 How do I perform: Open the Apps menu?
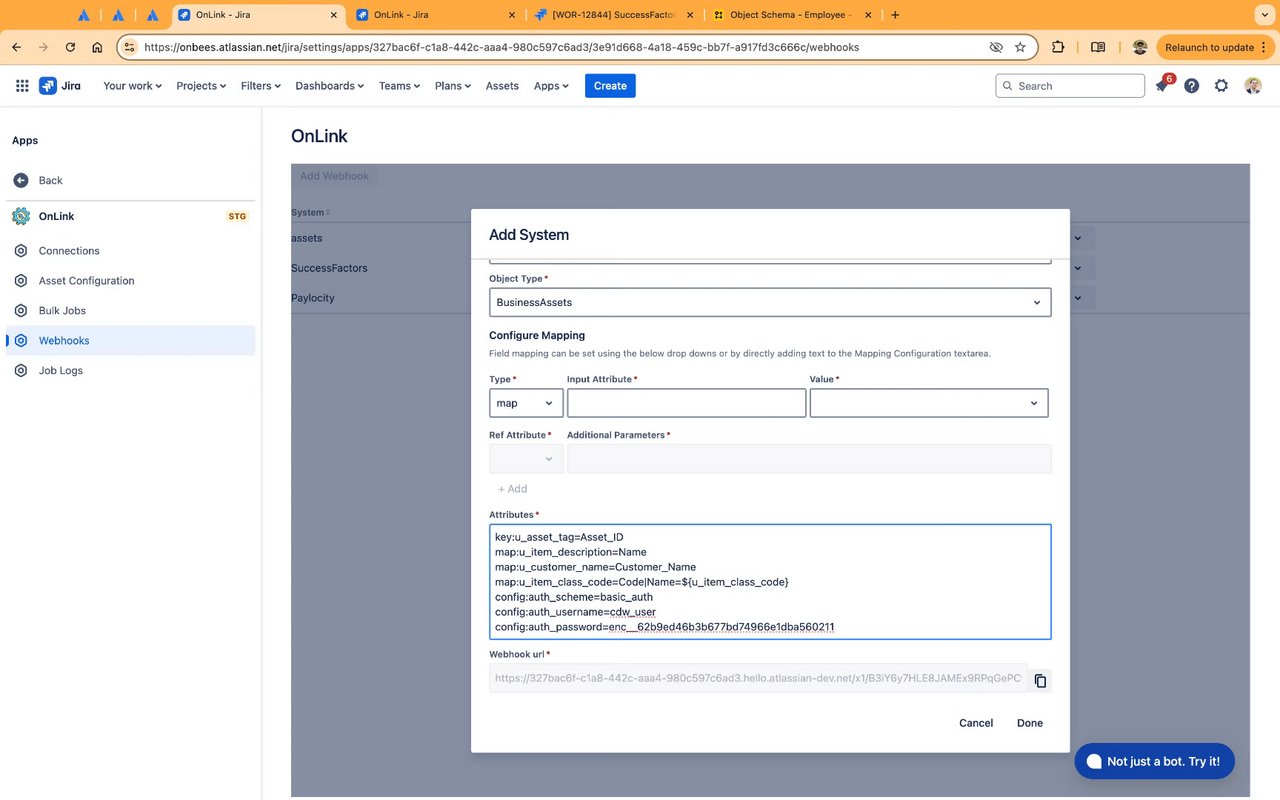(x=551, y=86)
